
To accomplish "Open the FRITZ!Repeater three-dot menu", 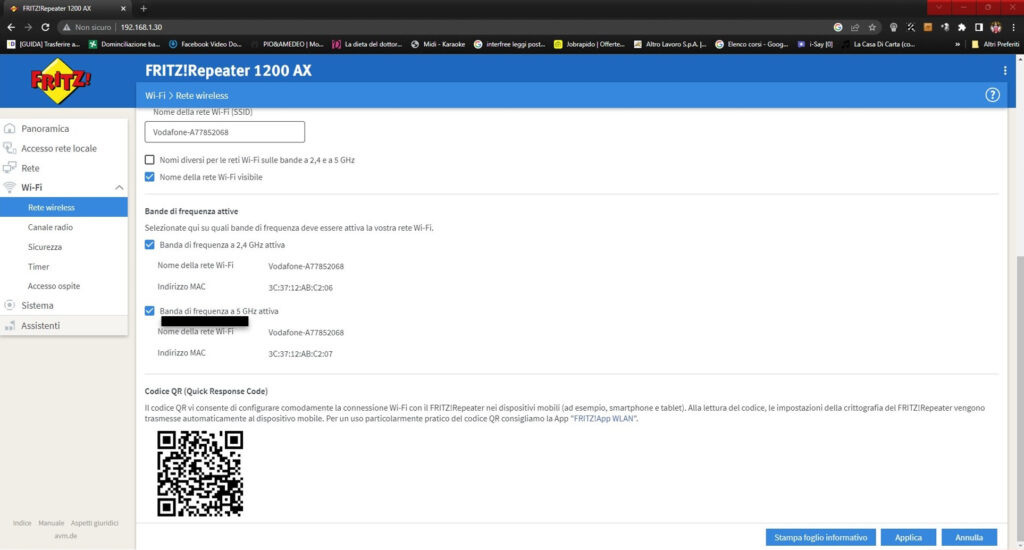I will (x=1005, y=71).
